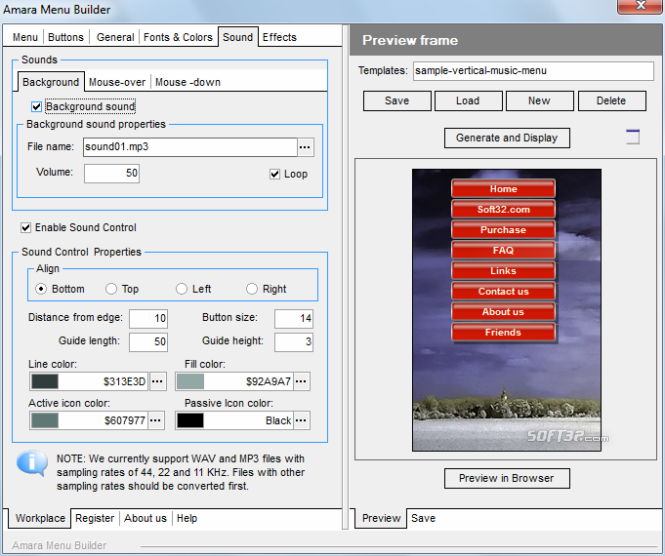Click the small window icon beside Generate and Display
This screenshot has height=556, width=665.
633,137
